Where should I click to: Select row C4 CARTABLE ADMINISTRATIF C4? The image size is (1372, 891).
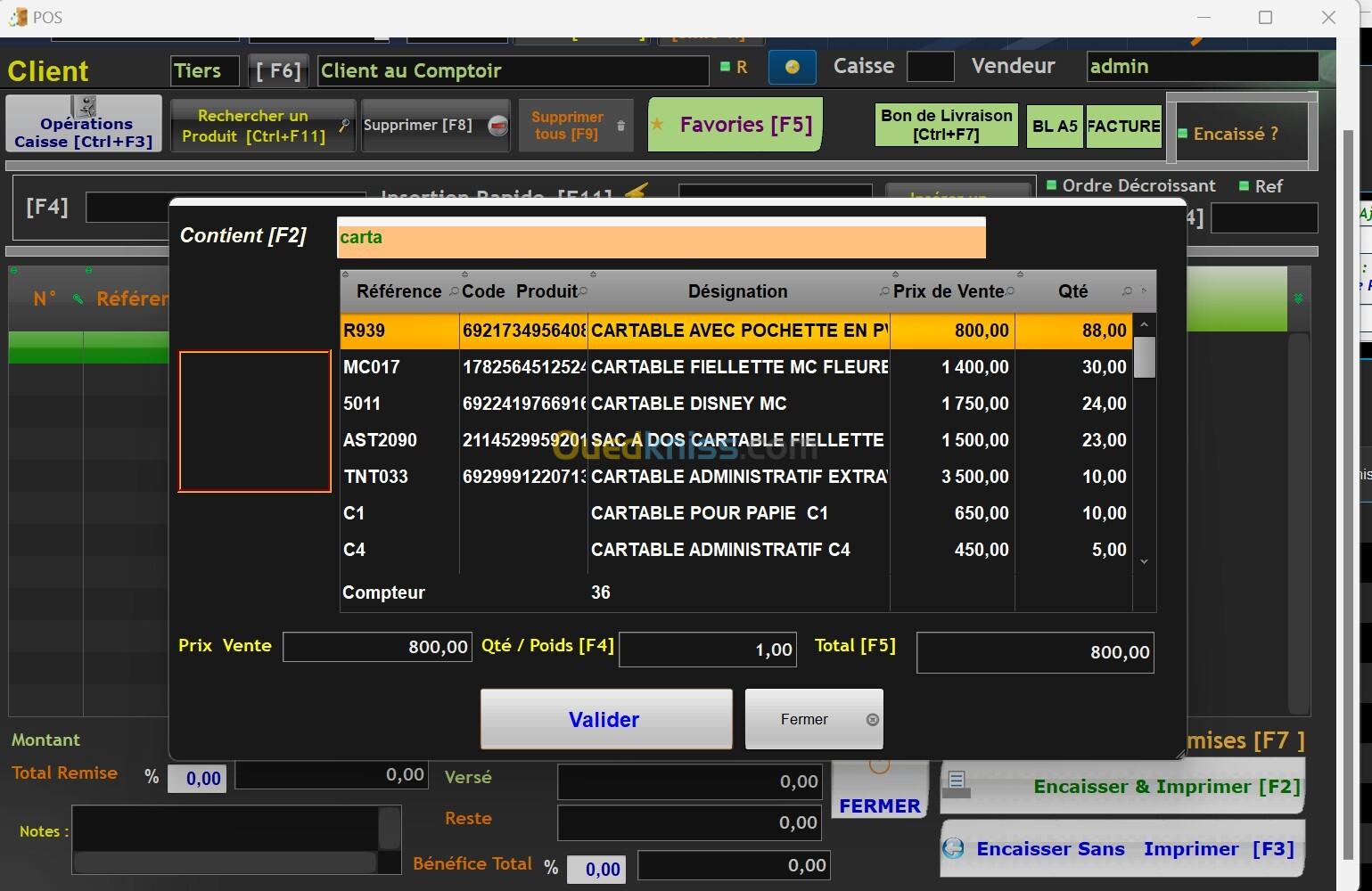(736, 550)
